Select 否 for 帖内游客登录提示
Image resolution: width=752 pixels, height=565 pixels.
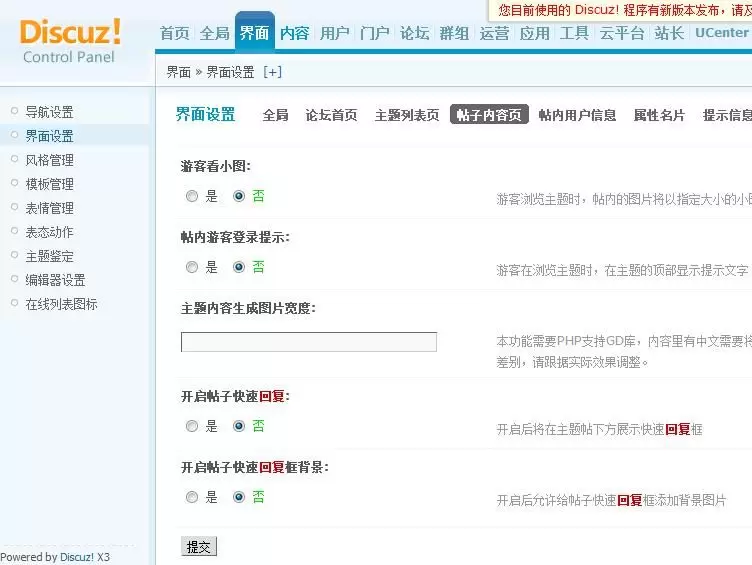239,267
